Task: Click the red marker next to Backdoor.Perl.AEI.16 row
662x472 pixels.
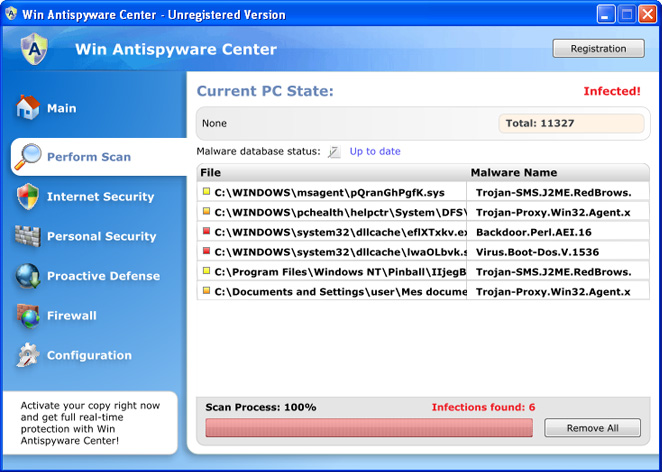Action: [206, 231]
